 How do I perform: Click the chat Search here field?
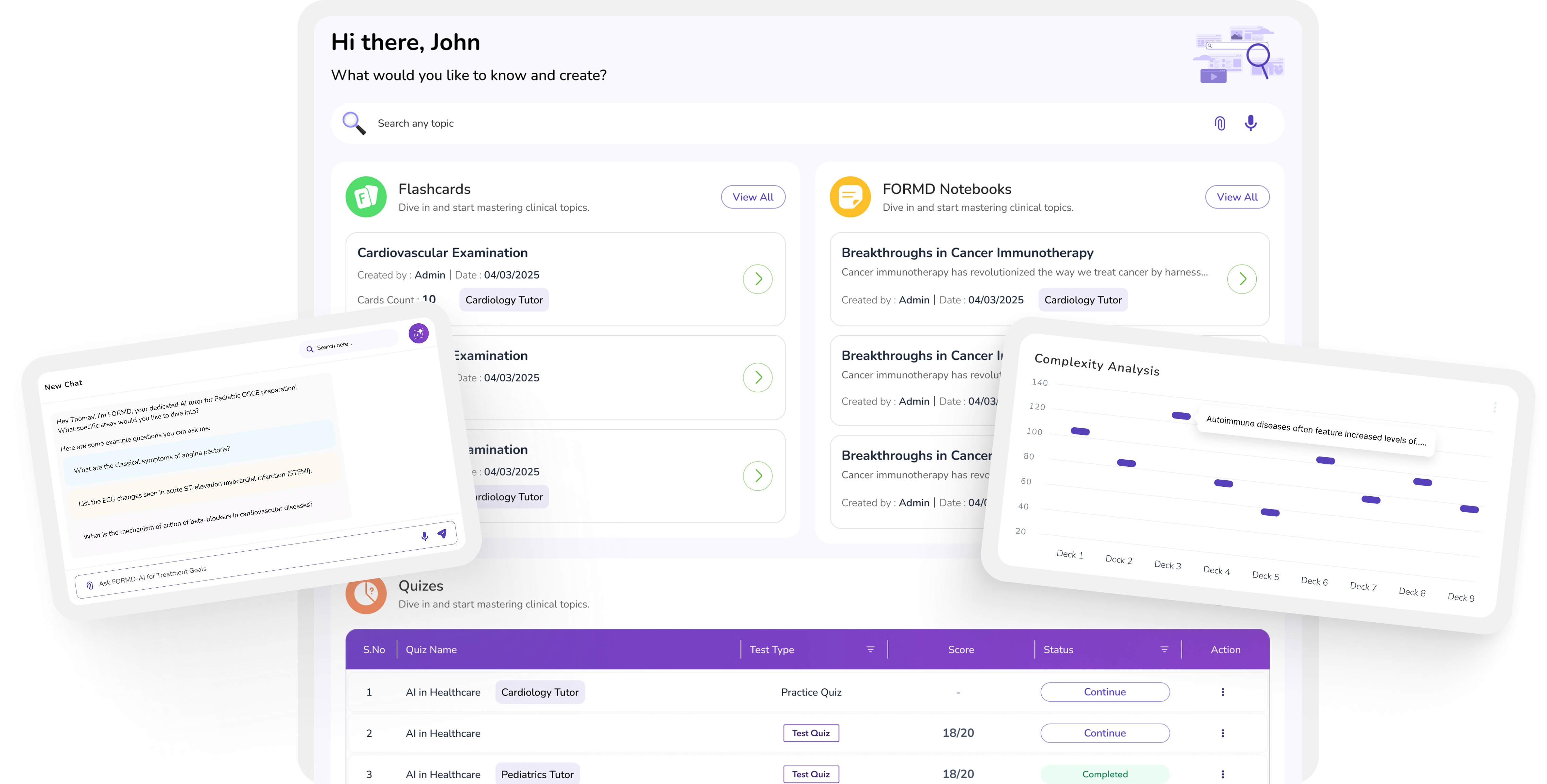(x=349, y=344)
